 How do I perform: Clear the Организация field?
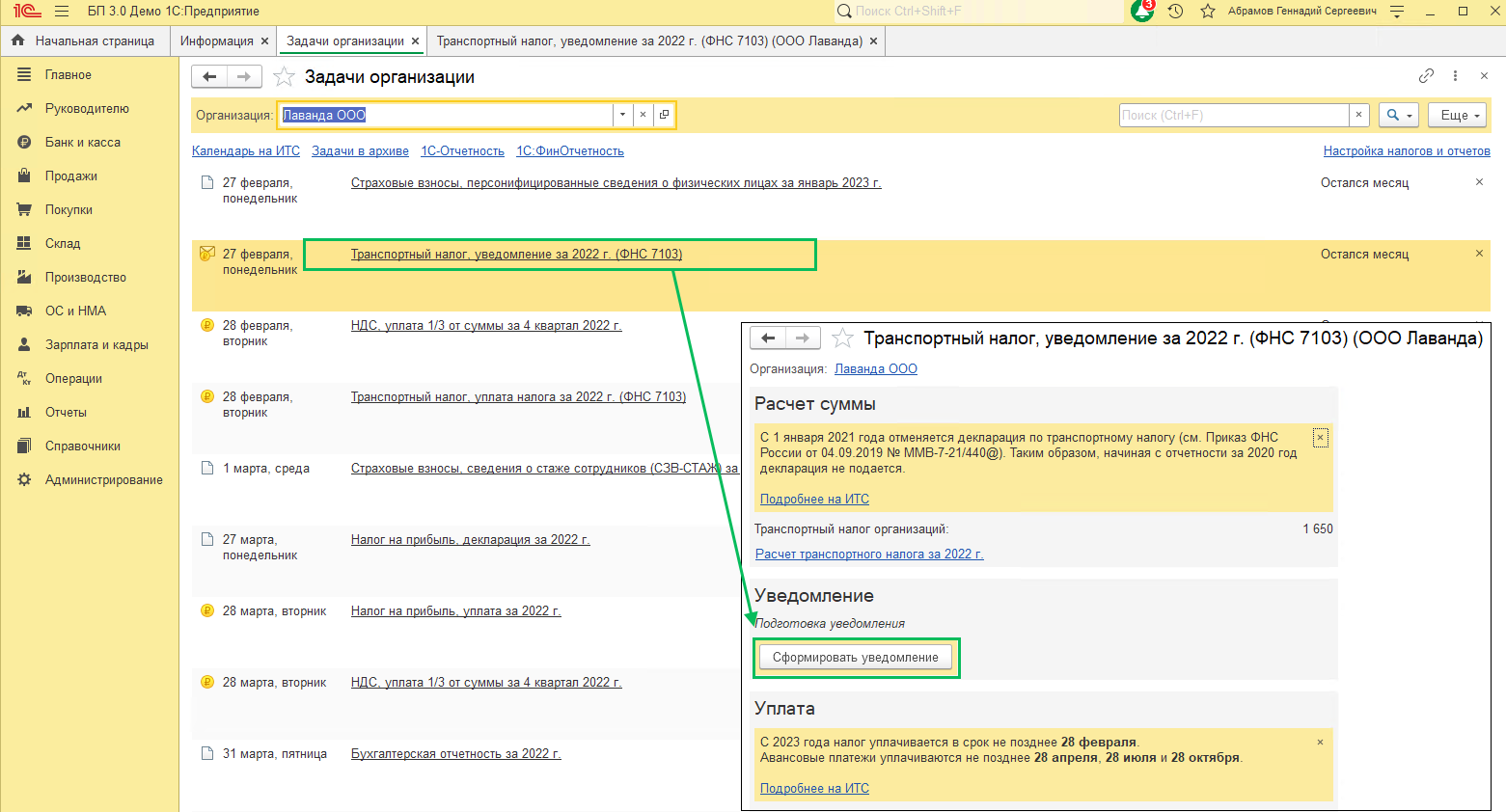[643, 115]
